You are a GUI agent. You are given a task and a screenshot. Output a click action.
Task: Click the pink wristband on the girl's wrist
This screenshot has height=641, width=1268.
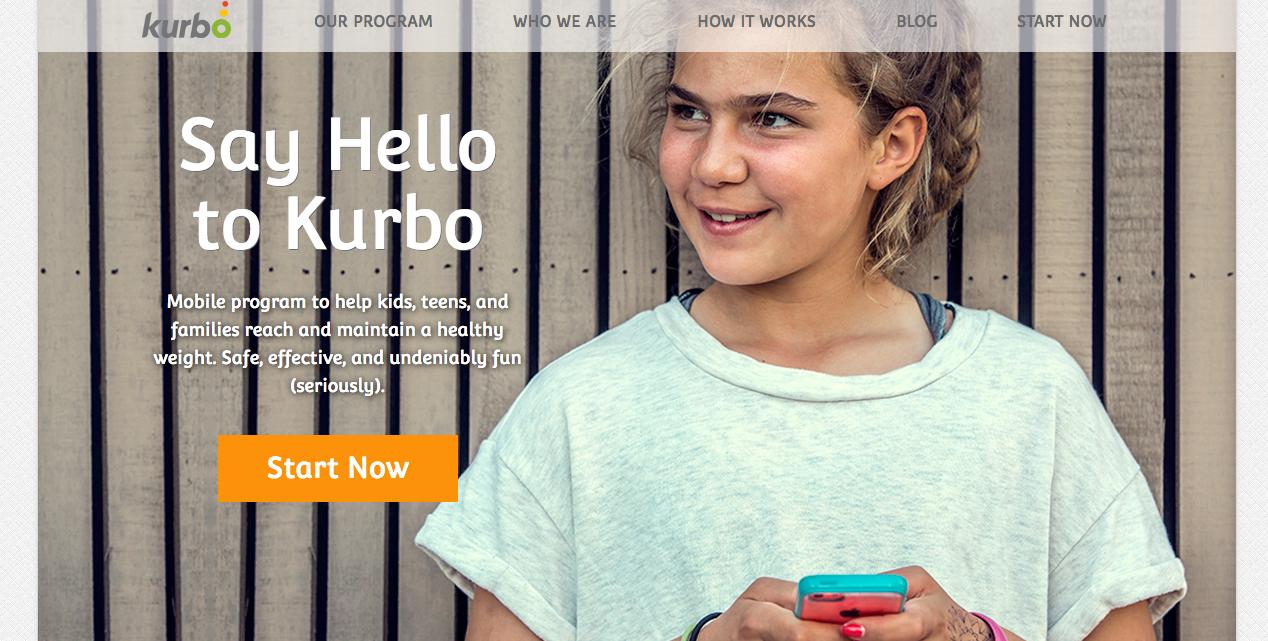click(990, 628)
